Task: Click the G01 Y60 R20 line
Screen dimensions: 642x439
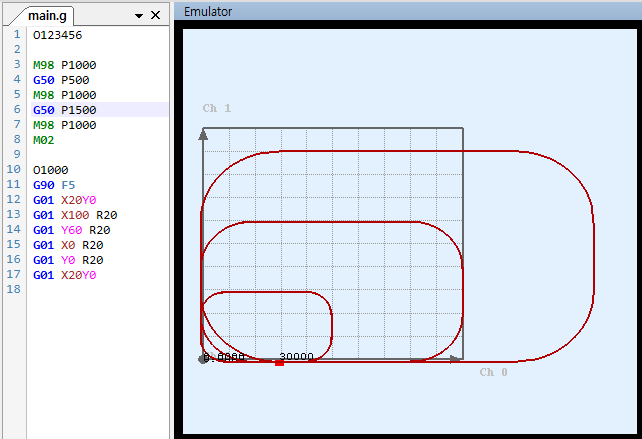Action: click(72, 230)
